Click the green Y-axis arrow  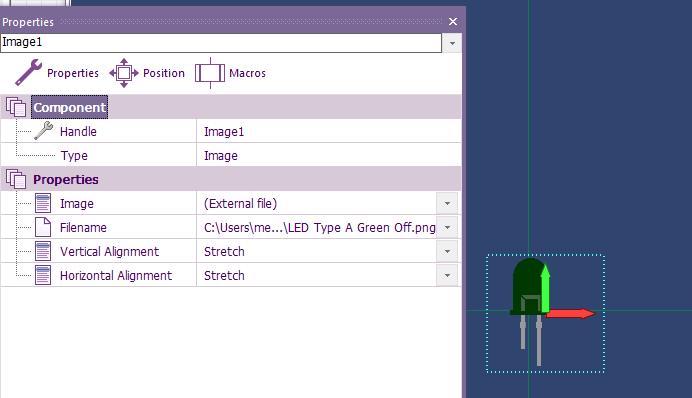545,288
